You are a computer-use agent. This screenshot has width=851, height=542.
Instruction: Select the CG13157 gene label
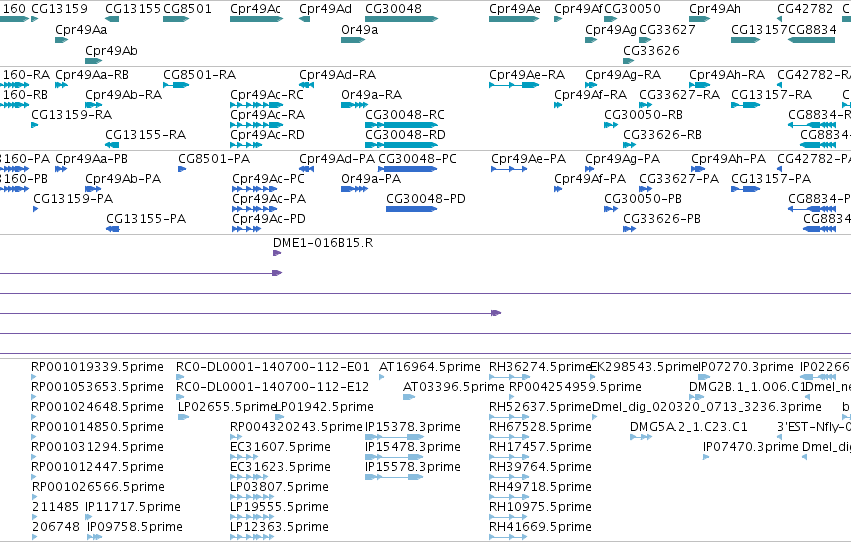[759, 30]
